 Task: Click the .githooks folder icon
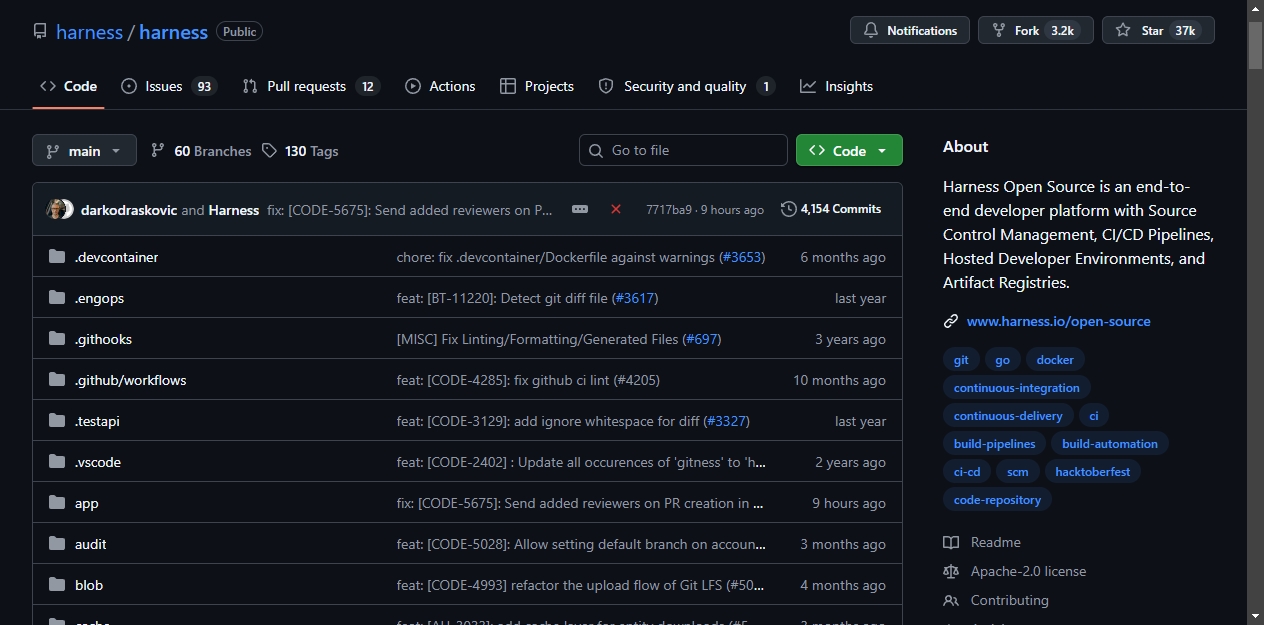pos(57,339)
